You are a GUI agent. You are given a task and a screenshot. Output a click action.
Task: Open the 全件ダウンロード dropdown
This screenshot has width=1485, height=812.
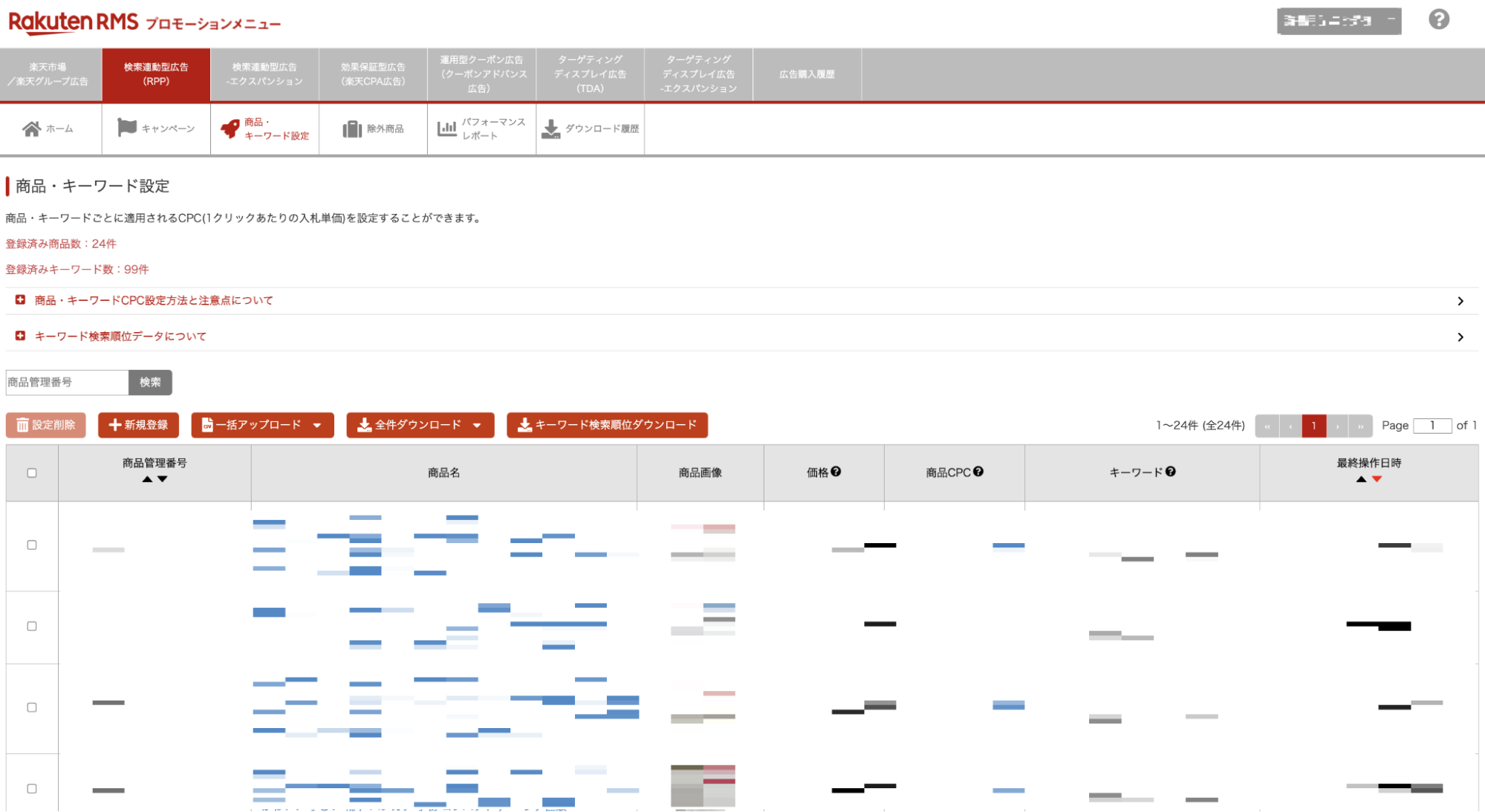(420, 425)
